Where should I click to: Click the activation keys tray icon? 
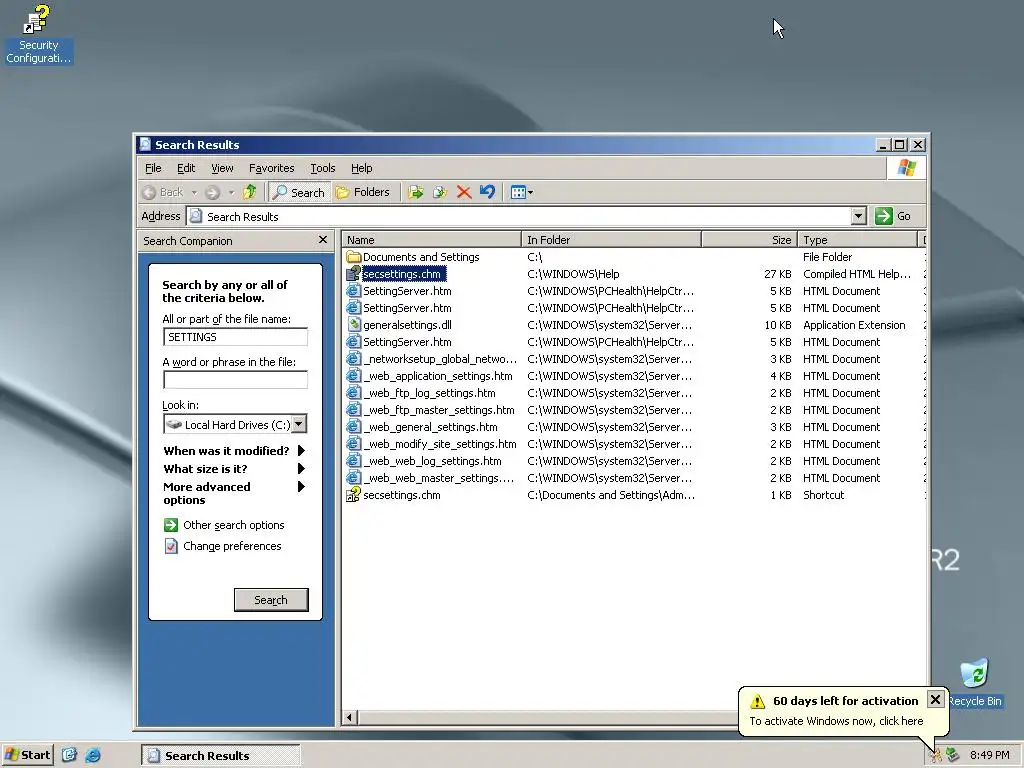tap(936, 756)
